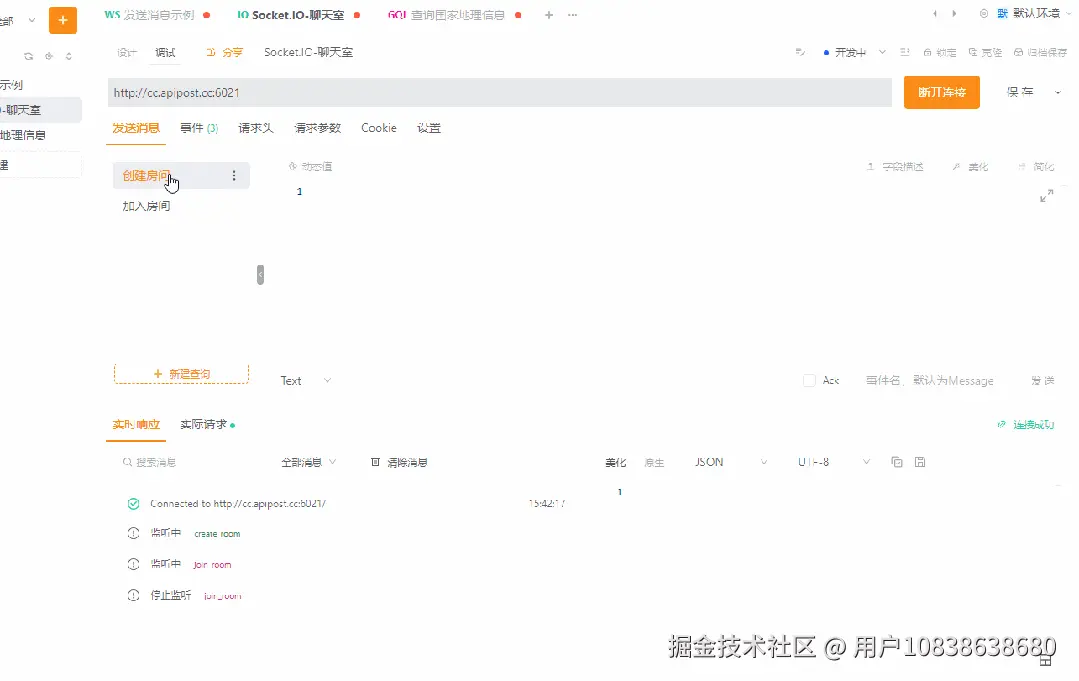
Task: Click the refresh icon in sidebar toolbar
Action: tap(28, 56)
